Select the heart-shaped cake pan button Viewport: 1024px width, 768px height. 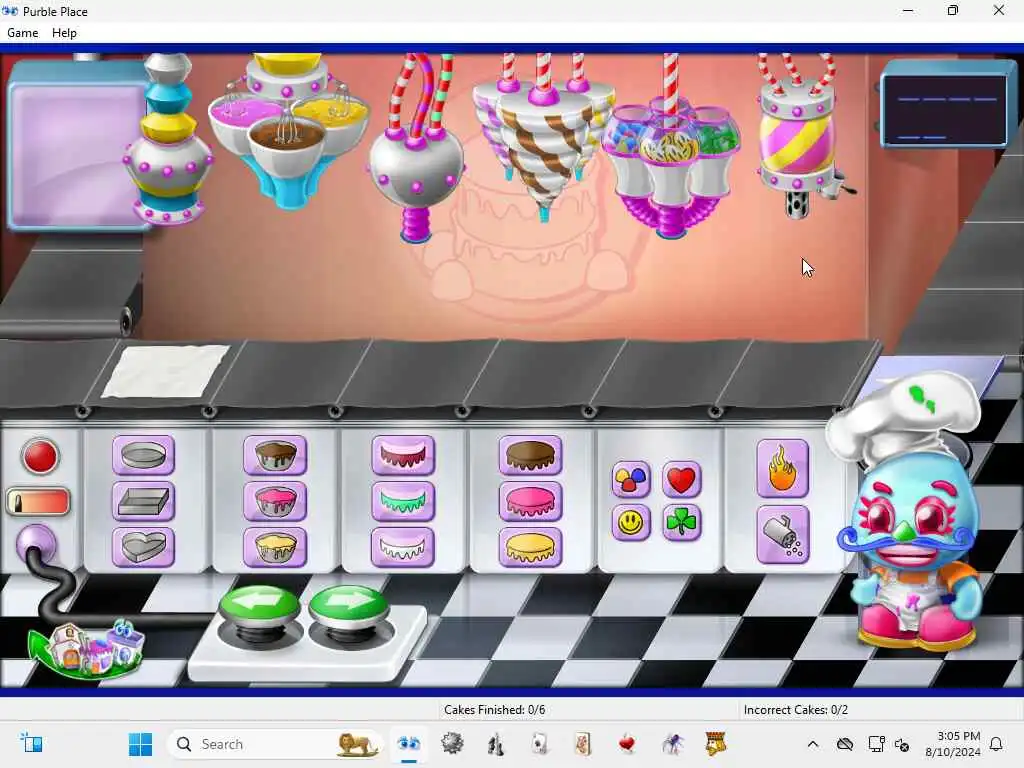[x=144, y=547]
